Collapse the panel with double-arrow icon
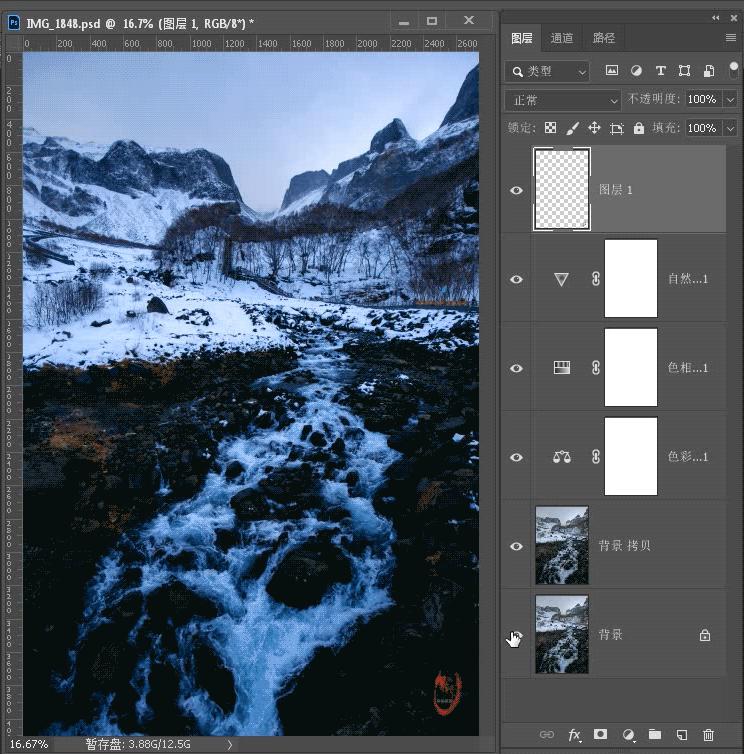 (716, 18)
